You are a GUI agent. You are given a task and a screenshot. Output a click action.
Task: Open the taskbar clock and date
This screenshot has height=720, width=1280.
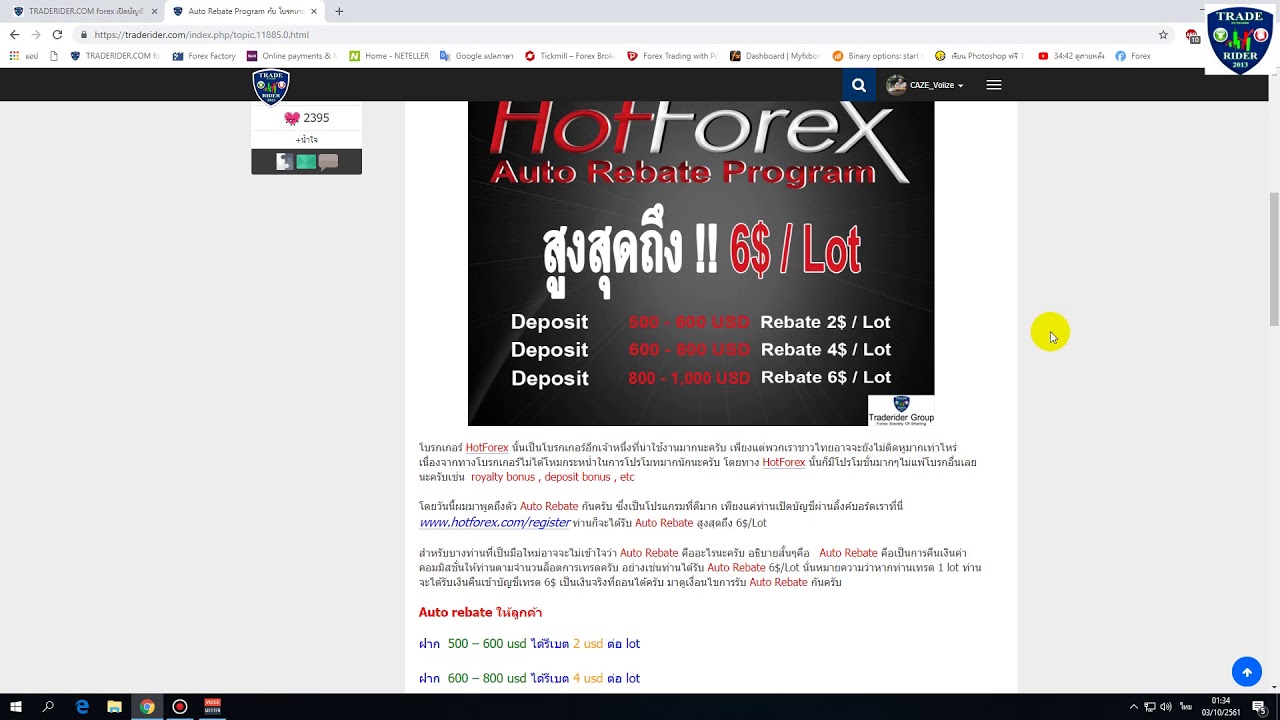point(1220,706)
